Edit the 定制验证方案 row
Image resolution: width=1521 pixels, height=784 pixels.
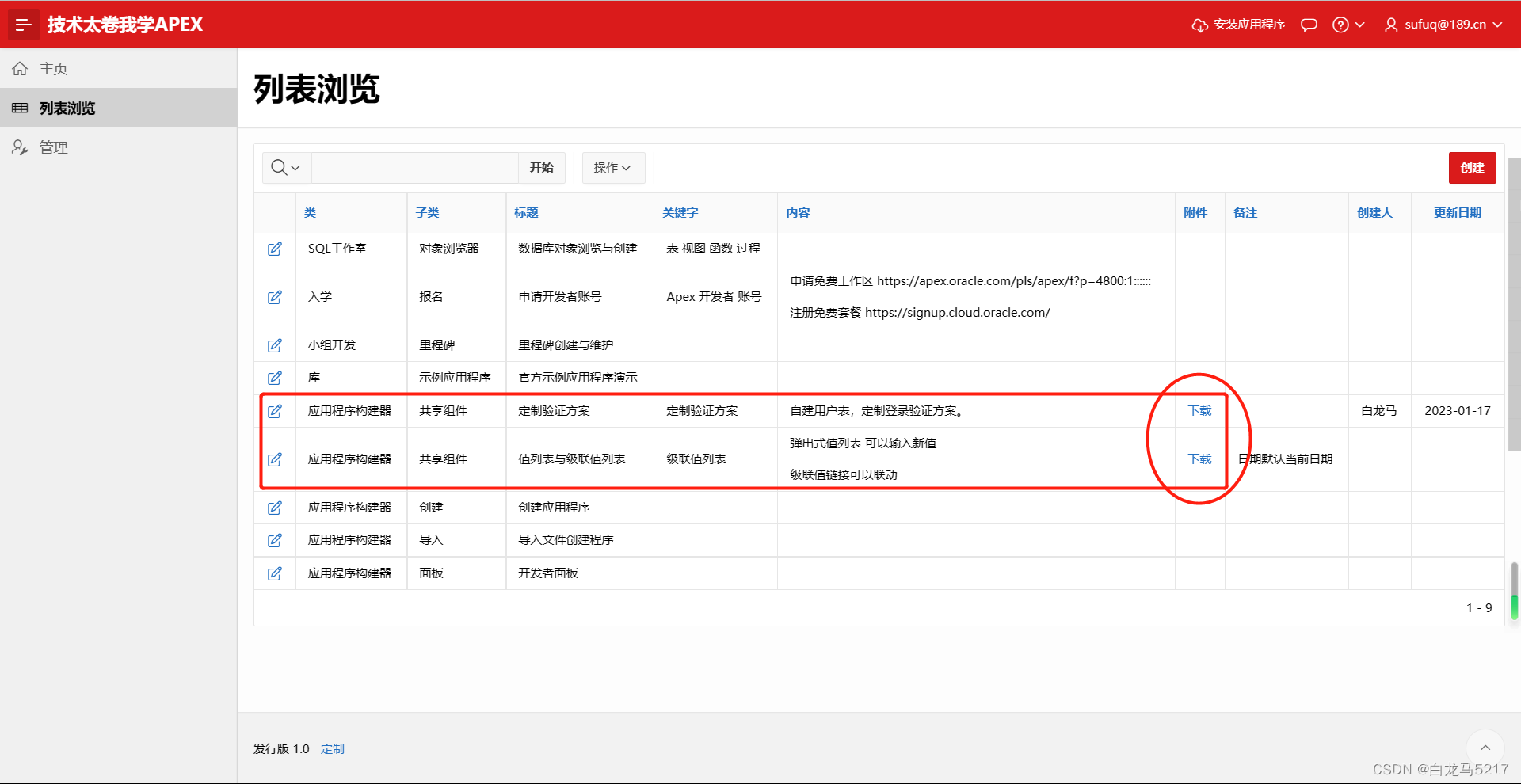click(x=275, y=411)
